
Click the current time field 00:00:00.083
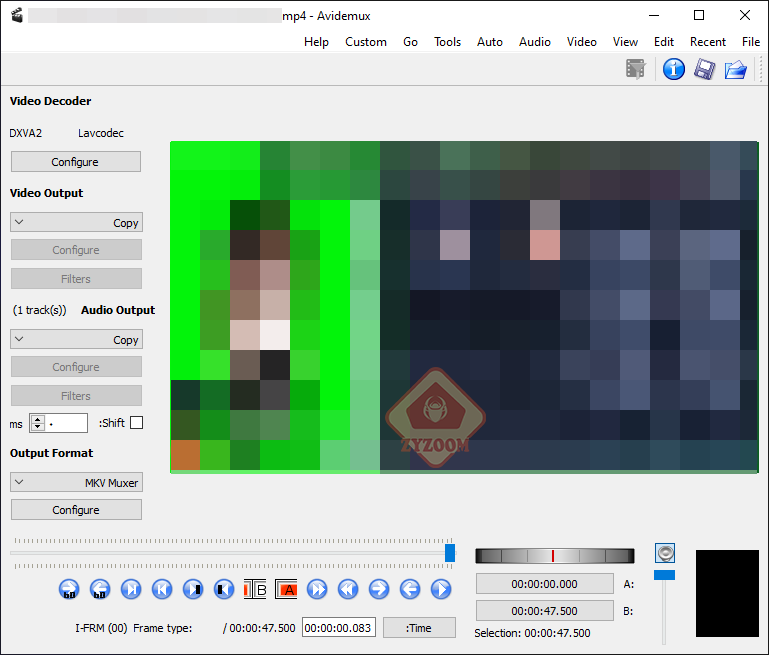(338, 628)
